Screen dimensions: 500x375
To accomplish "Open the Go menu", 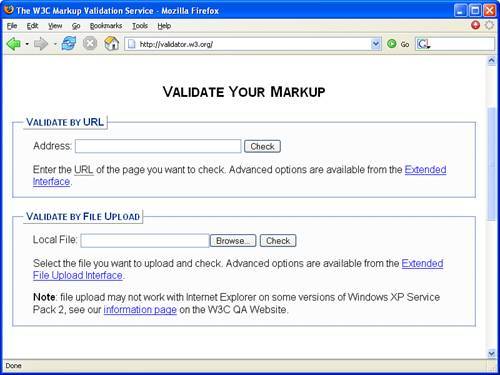I will coord(76,26).
